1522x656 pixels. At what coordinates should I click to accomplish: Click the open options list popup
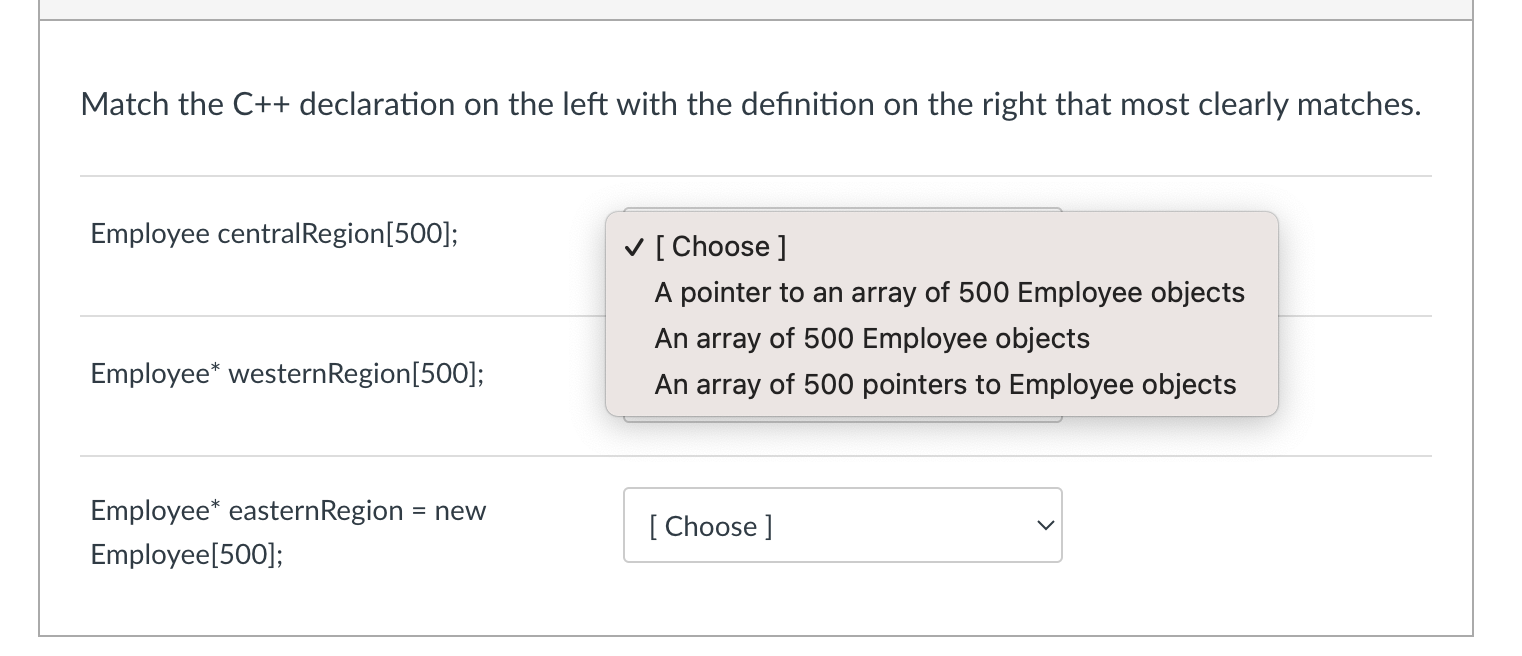coord(941,313)
